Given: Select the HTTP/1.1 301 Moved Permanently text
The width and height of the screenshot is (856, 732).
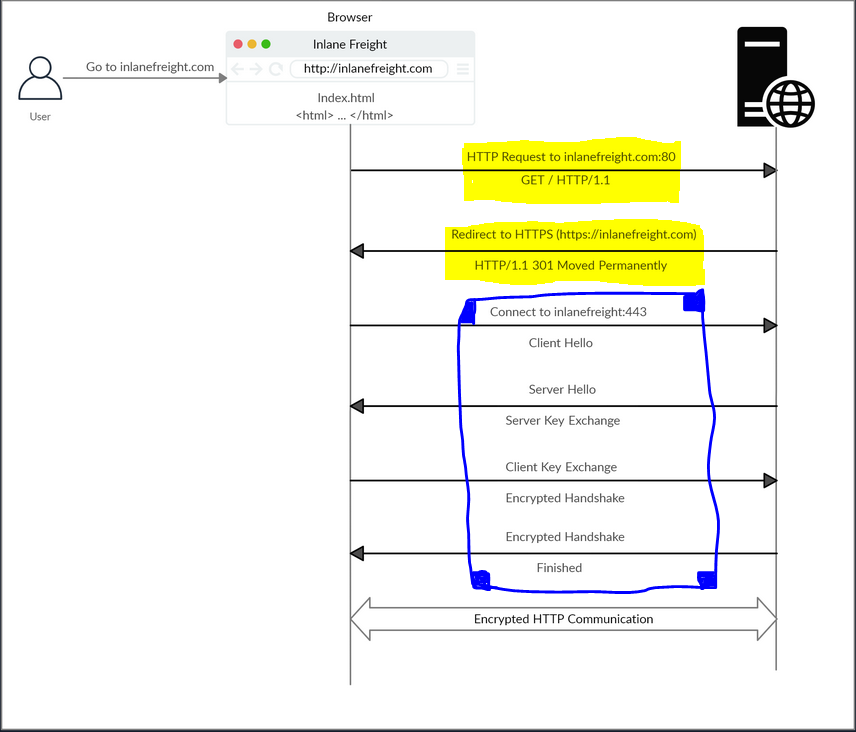Looking at the screenshot, I should coord(570,266).
